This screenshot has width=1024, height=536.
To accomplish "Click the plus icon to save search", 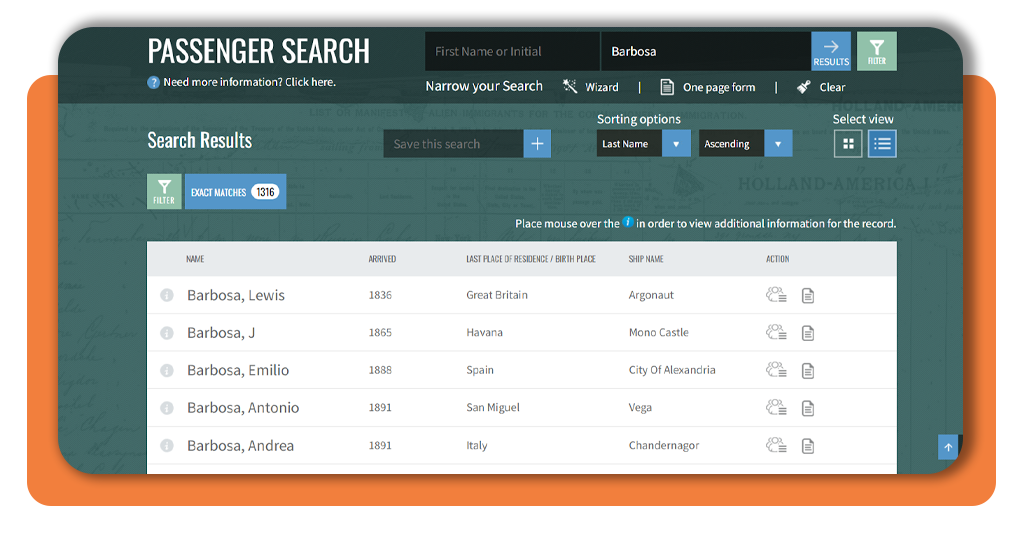I will point(537,144).
